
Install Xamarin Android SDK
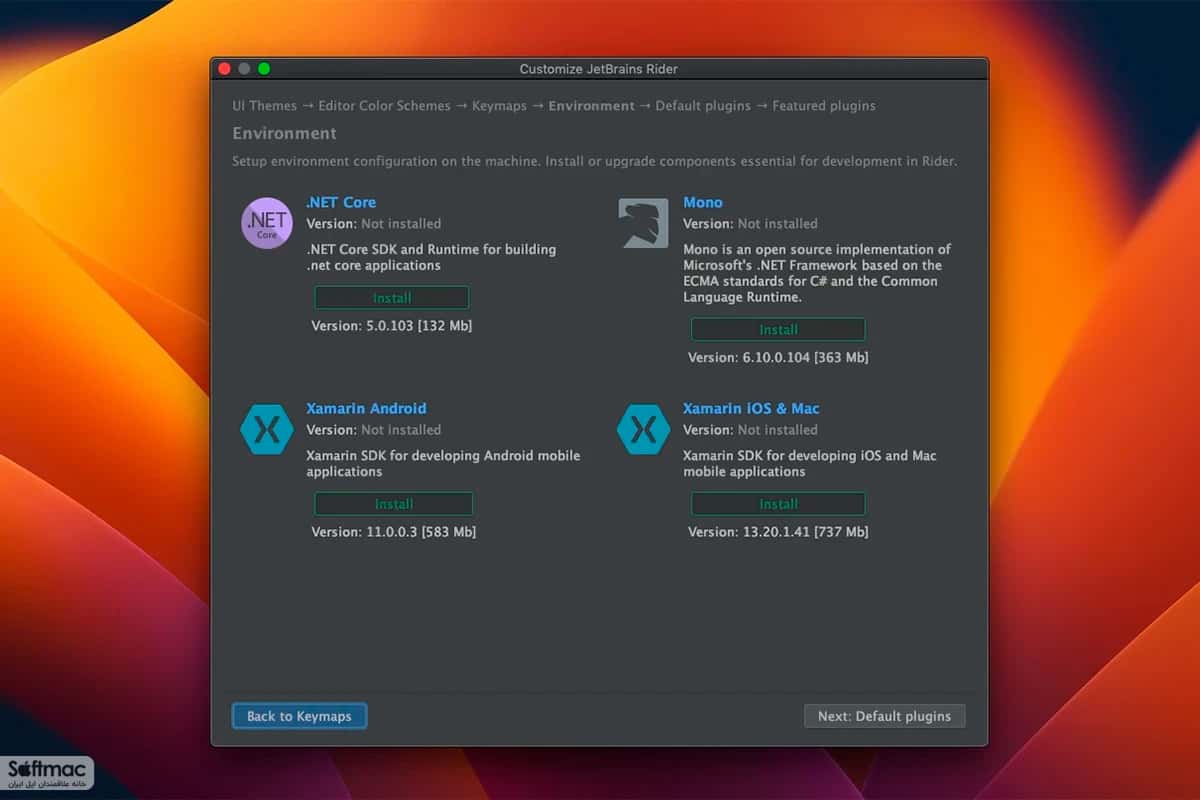tap(394, 504)
